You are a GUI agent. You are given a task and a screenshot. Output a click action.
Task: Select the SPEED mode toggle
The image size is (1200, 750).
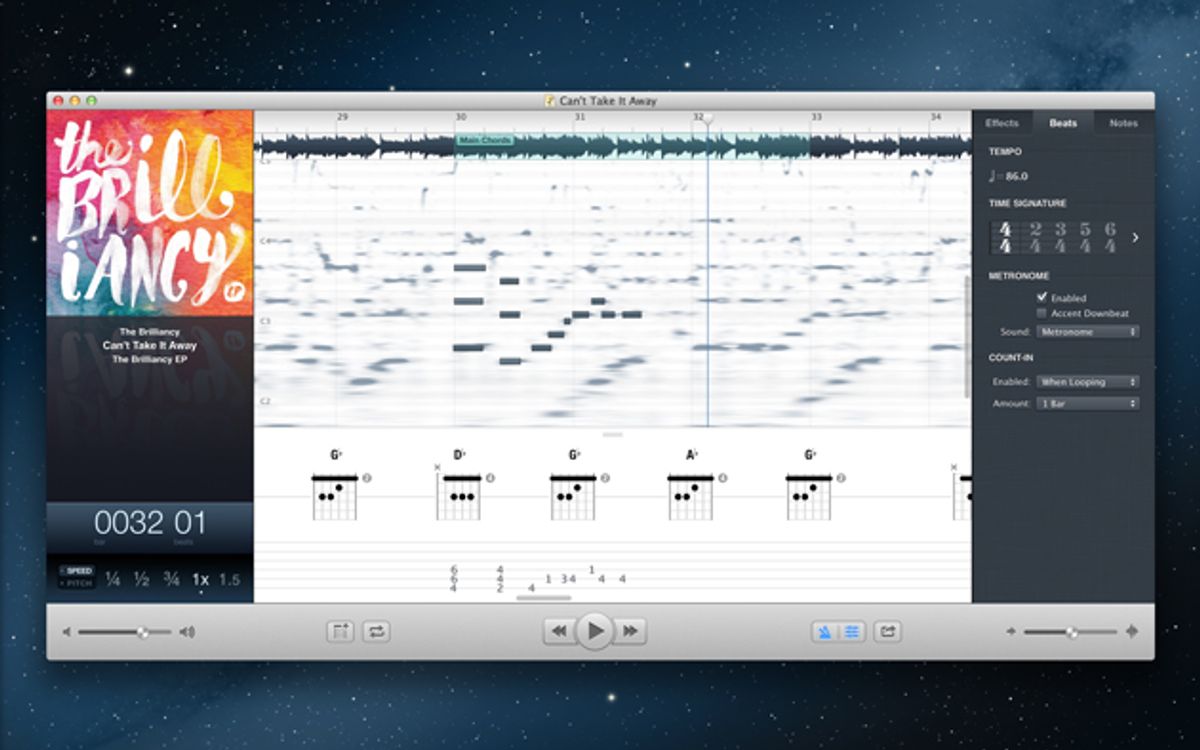[77, 571]
